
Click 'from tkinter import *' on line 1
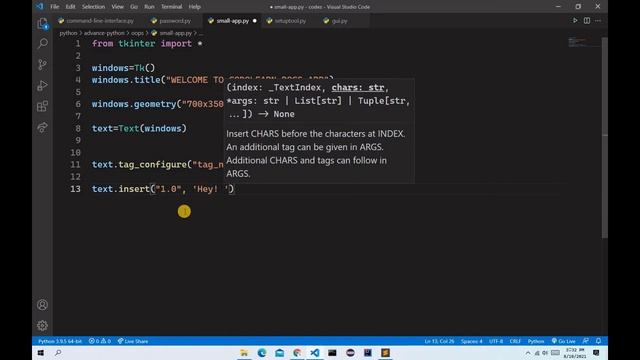pos(147,44)
